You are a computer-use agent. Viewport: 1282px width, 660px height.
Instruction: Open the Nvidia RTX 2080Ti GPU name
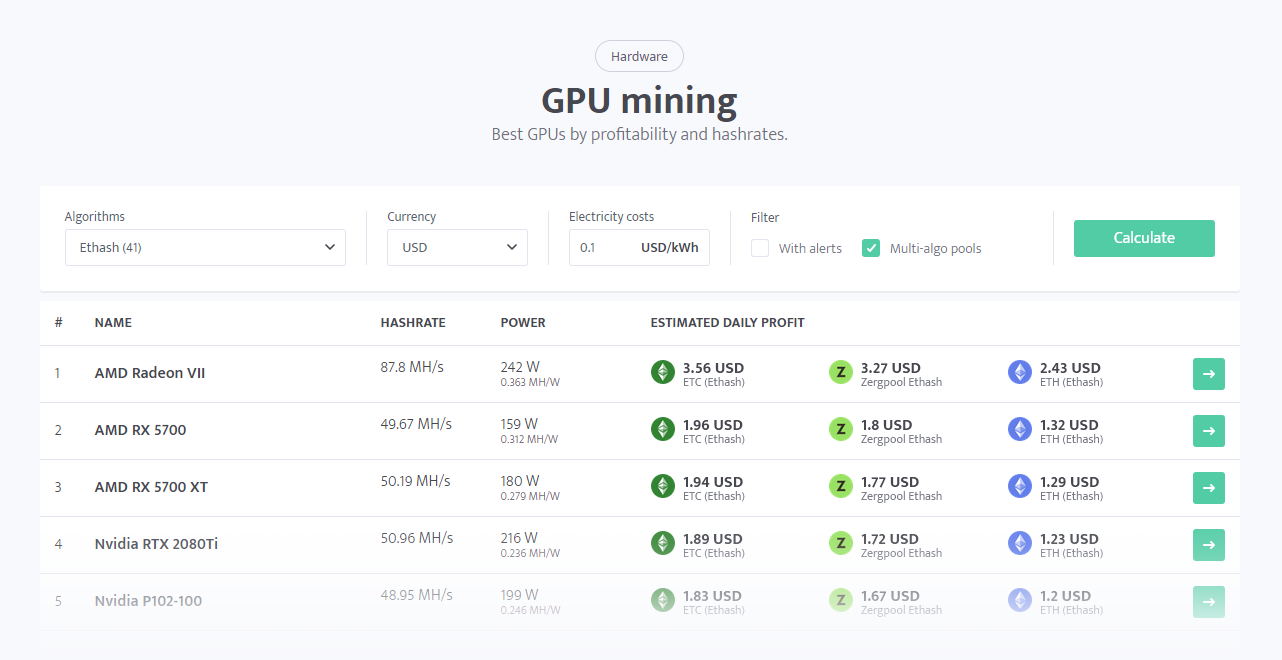pos(156,544)
